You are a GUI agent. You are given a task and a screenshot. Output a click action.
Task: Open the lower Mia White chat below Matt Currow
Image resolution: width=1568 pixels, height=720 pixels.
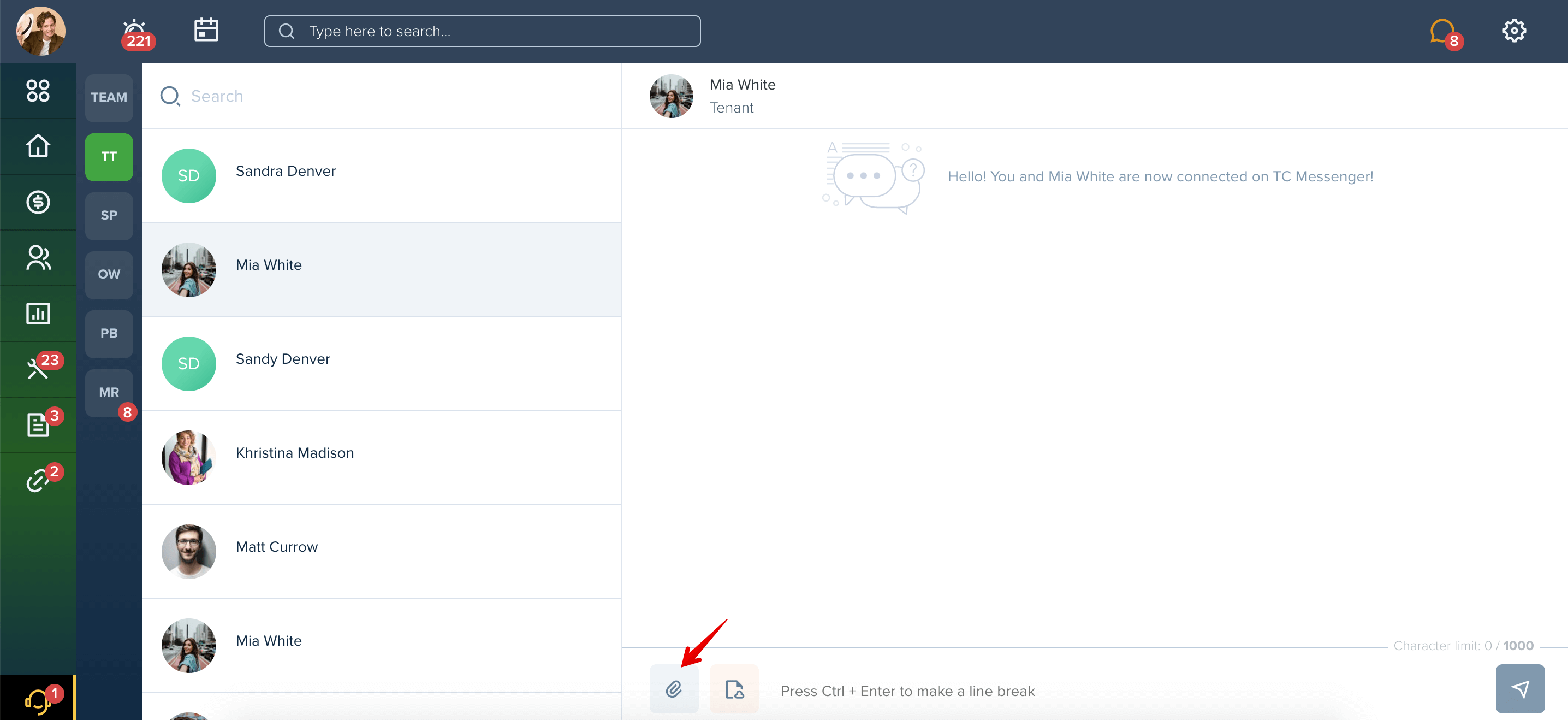(x=382, y=645)
